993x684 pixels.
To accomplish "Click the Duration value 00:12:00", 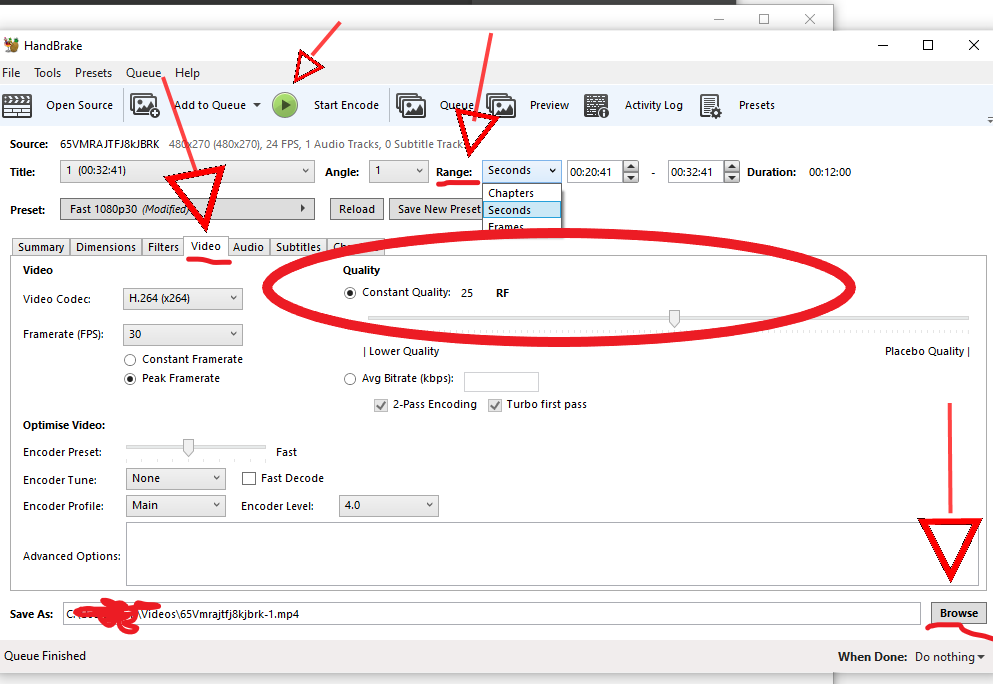I will (830, 172).
